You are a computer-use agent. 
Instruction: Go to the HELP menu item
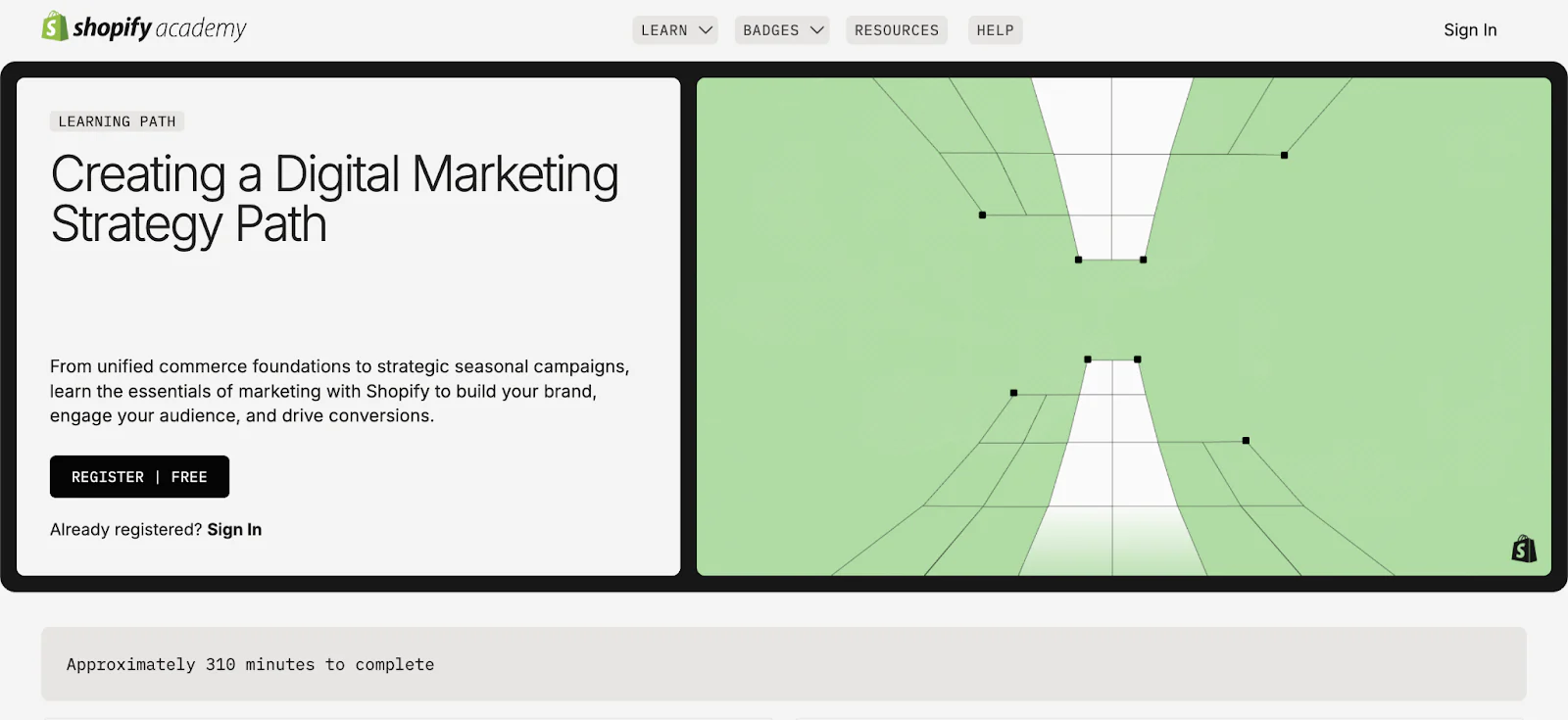tap(995, 30)
